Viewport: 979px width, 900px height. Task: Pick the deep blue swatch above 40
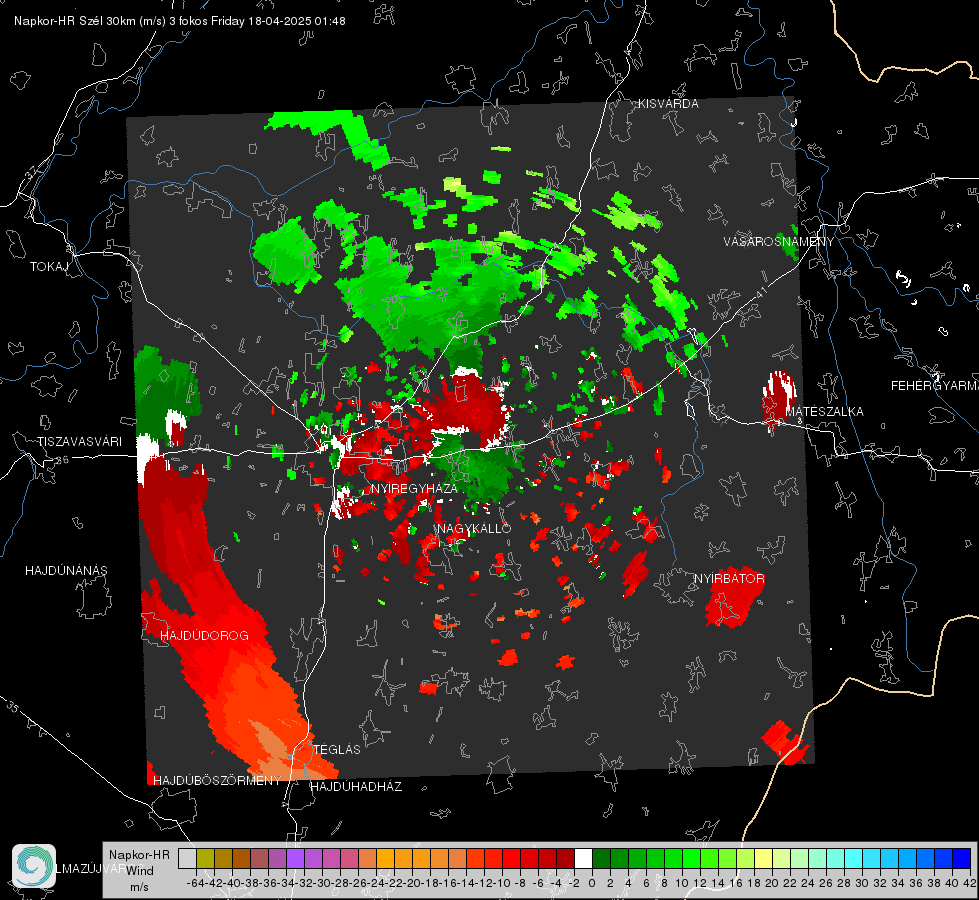961,858
